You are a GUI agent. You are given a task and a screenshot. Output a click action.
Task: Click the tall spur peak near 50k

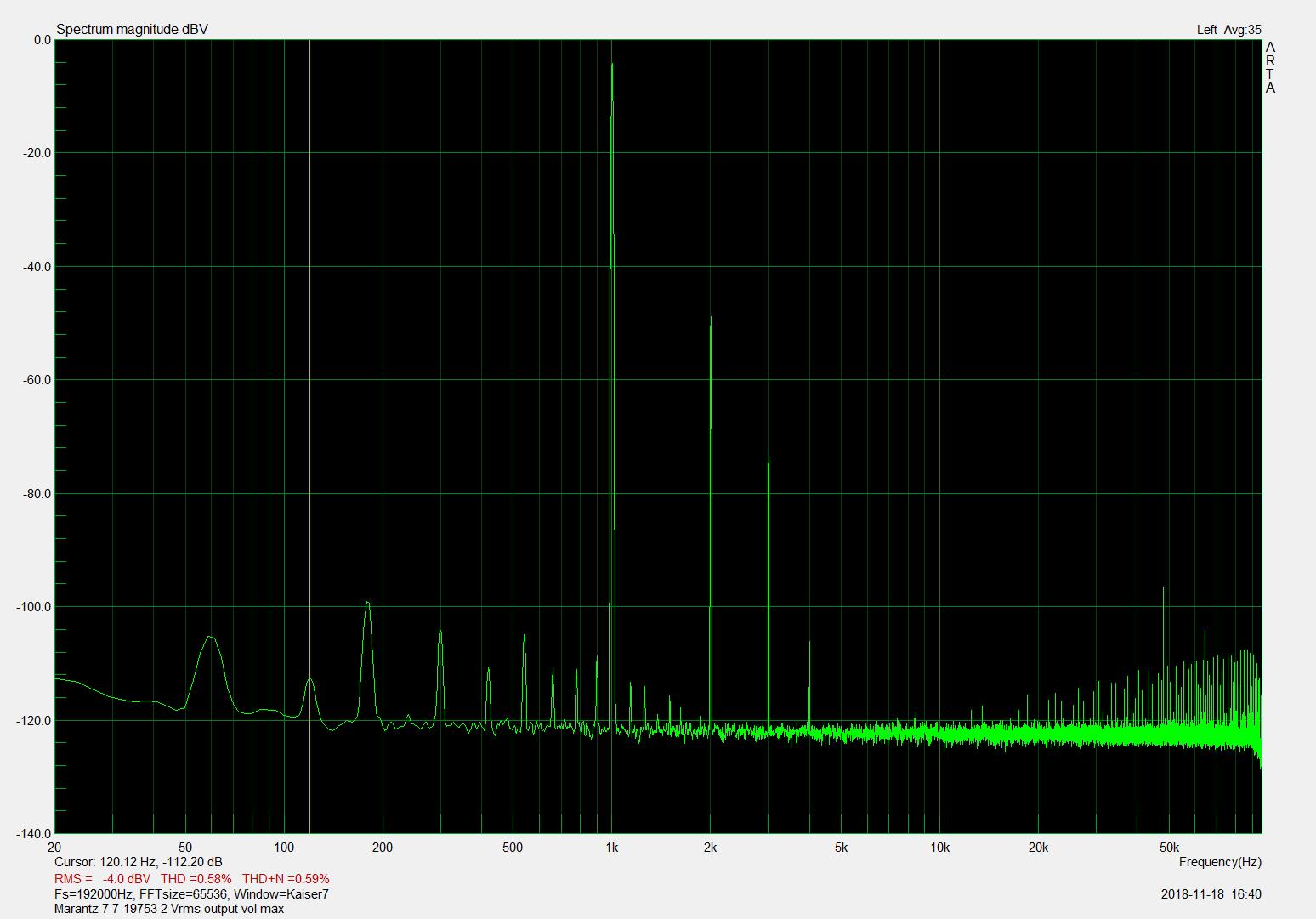tap(1163, 587)
